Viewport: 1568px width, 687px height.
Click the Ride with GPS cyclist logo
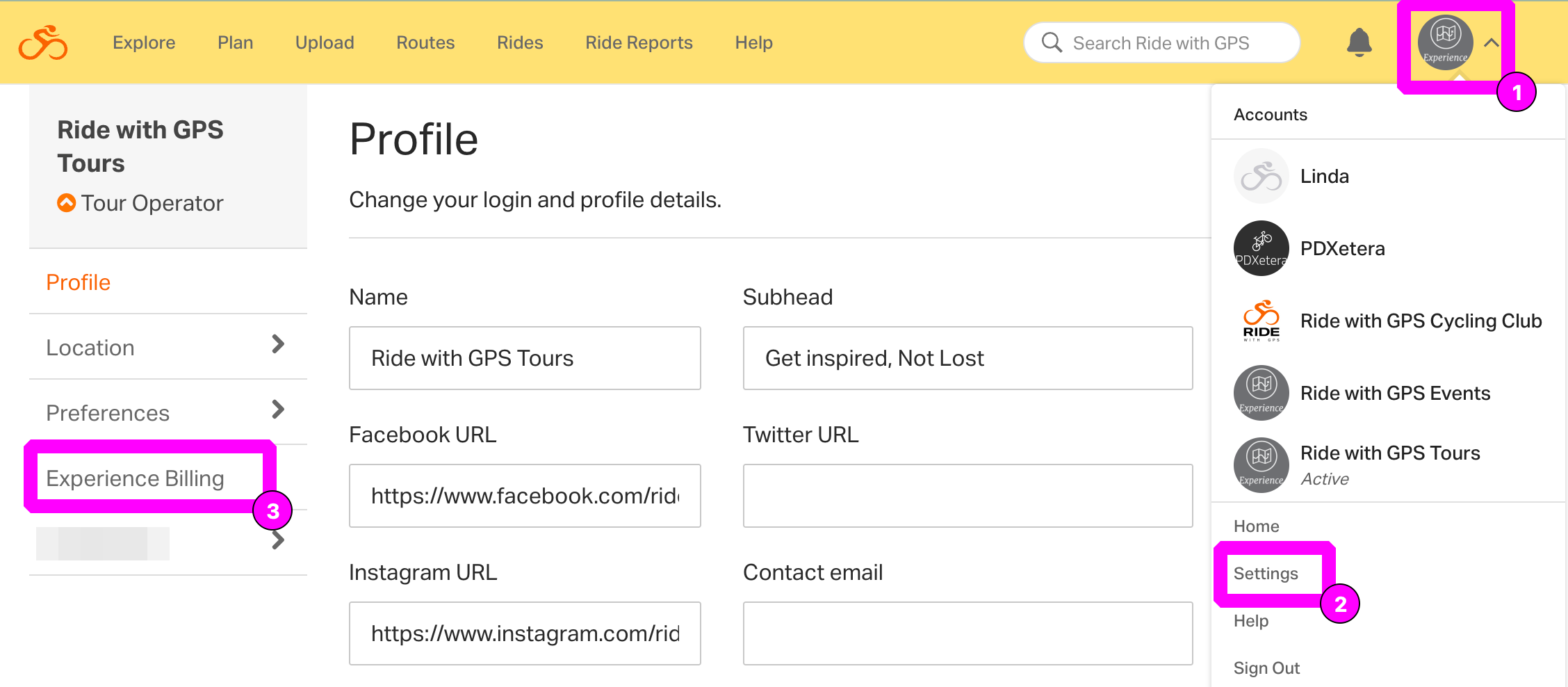point(43,42)
